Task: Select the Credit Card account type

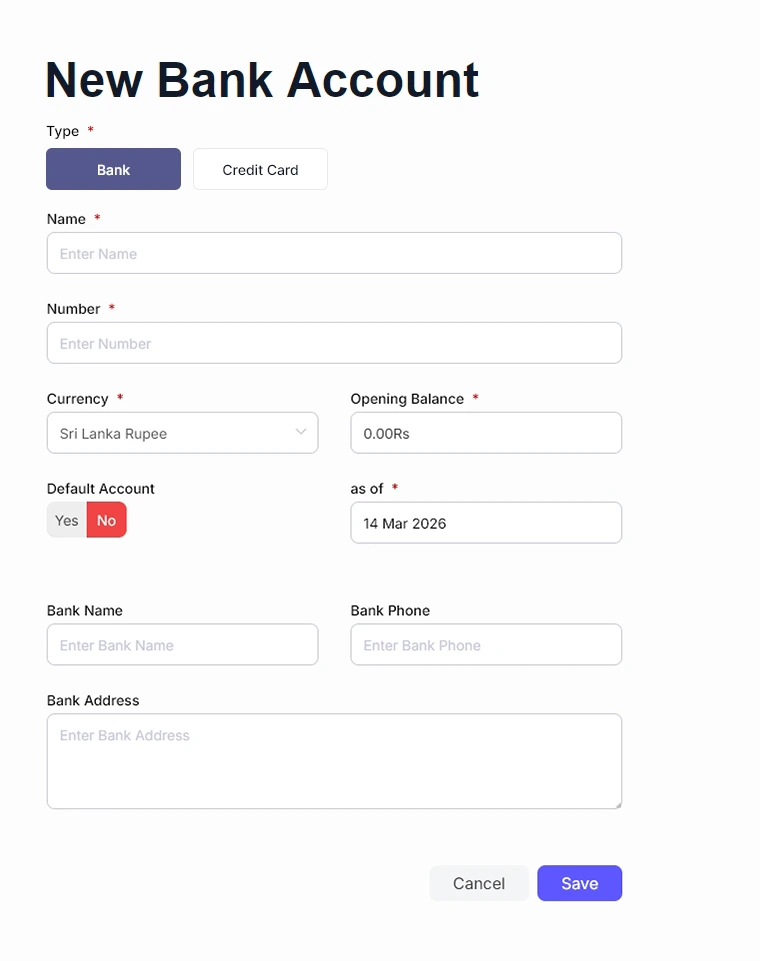Action: coord(260,169)
